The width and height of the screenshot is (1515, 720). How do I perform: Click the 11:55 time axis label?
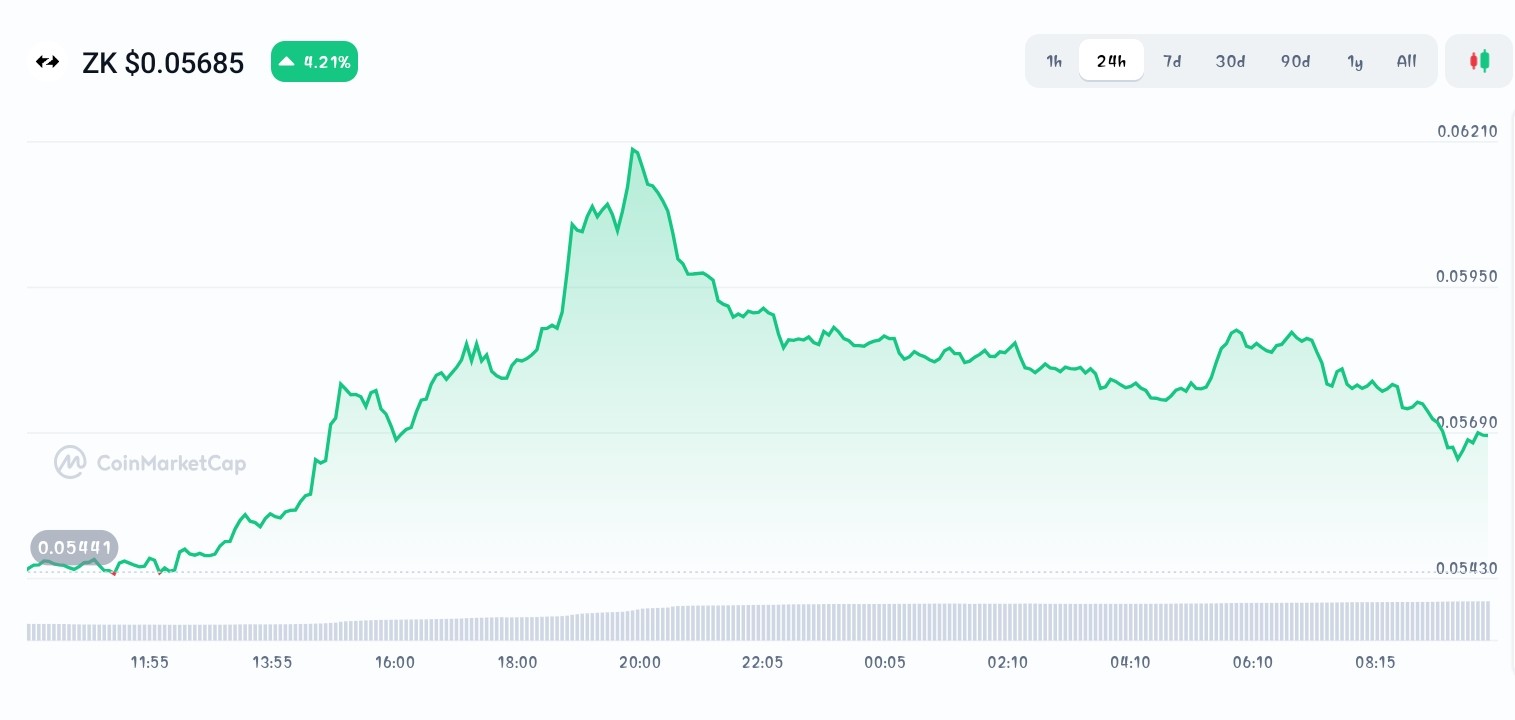point(149,662)
